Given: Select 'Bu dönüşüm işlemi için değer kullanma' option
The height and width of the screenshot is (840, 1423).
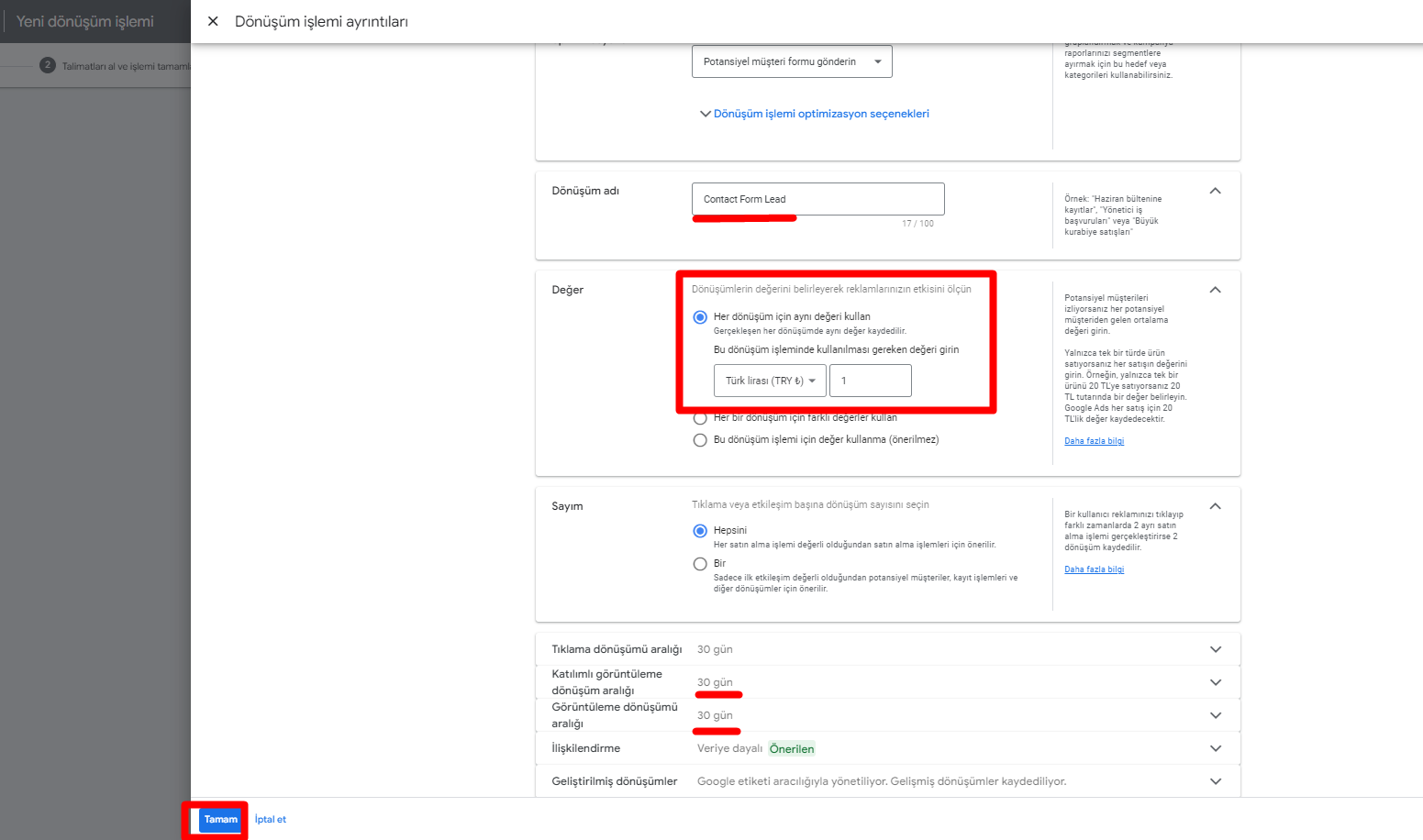Looking at the screenshot, I should [700, 440].
